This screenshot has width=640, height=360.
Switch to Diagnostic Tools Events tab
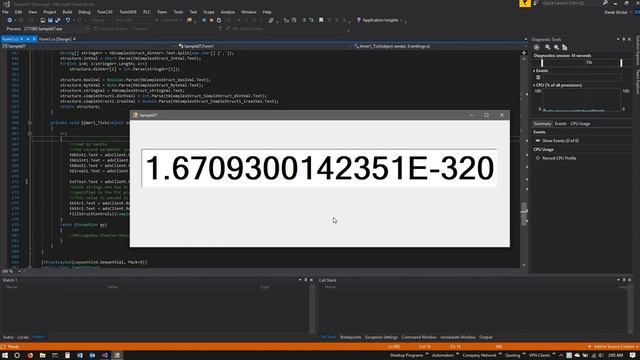click(x=560, y=124)
